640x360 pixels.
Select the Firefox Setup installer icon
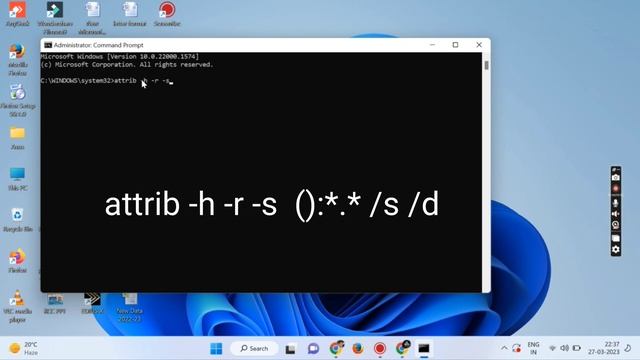17,100
